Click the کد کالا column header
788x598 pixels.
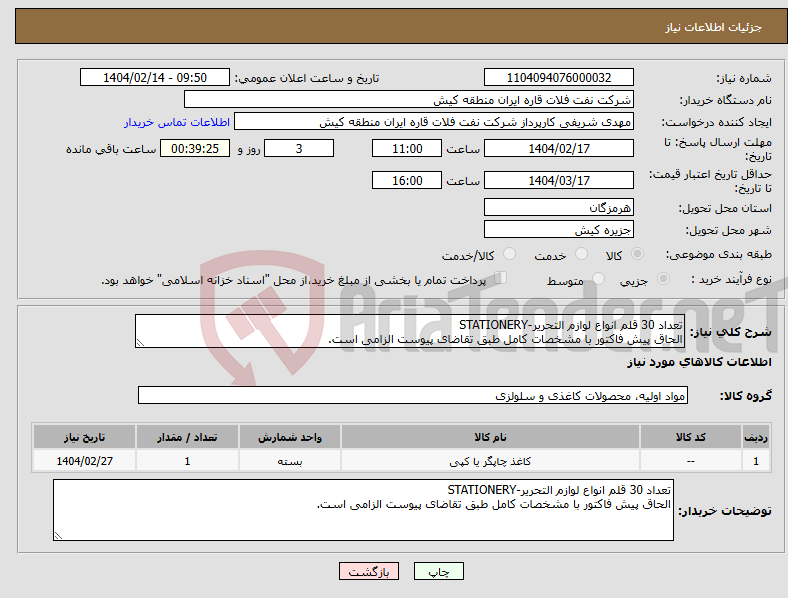691,437
